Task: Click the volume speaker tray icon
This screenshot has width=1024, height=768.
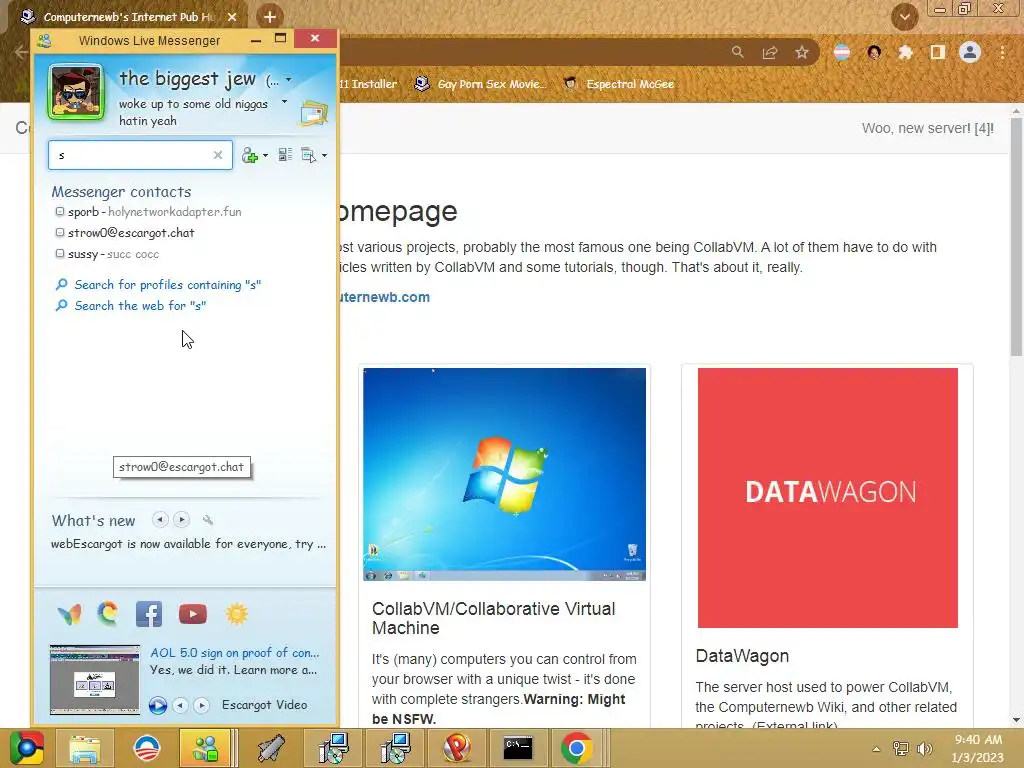Action: pos(924,749)
